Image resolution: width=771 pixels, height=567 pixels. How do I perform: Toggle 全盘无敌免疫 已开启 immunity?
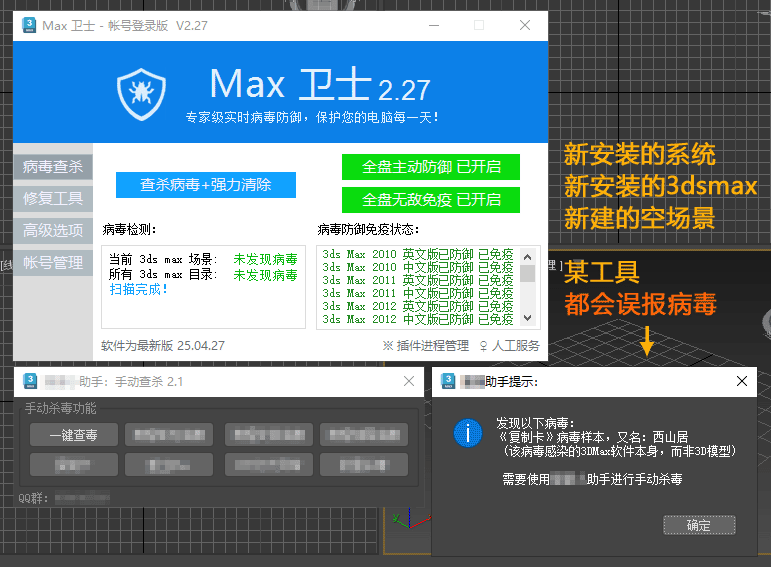click(431, 199)
